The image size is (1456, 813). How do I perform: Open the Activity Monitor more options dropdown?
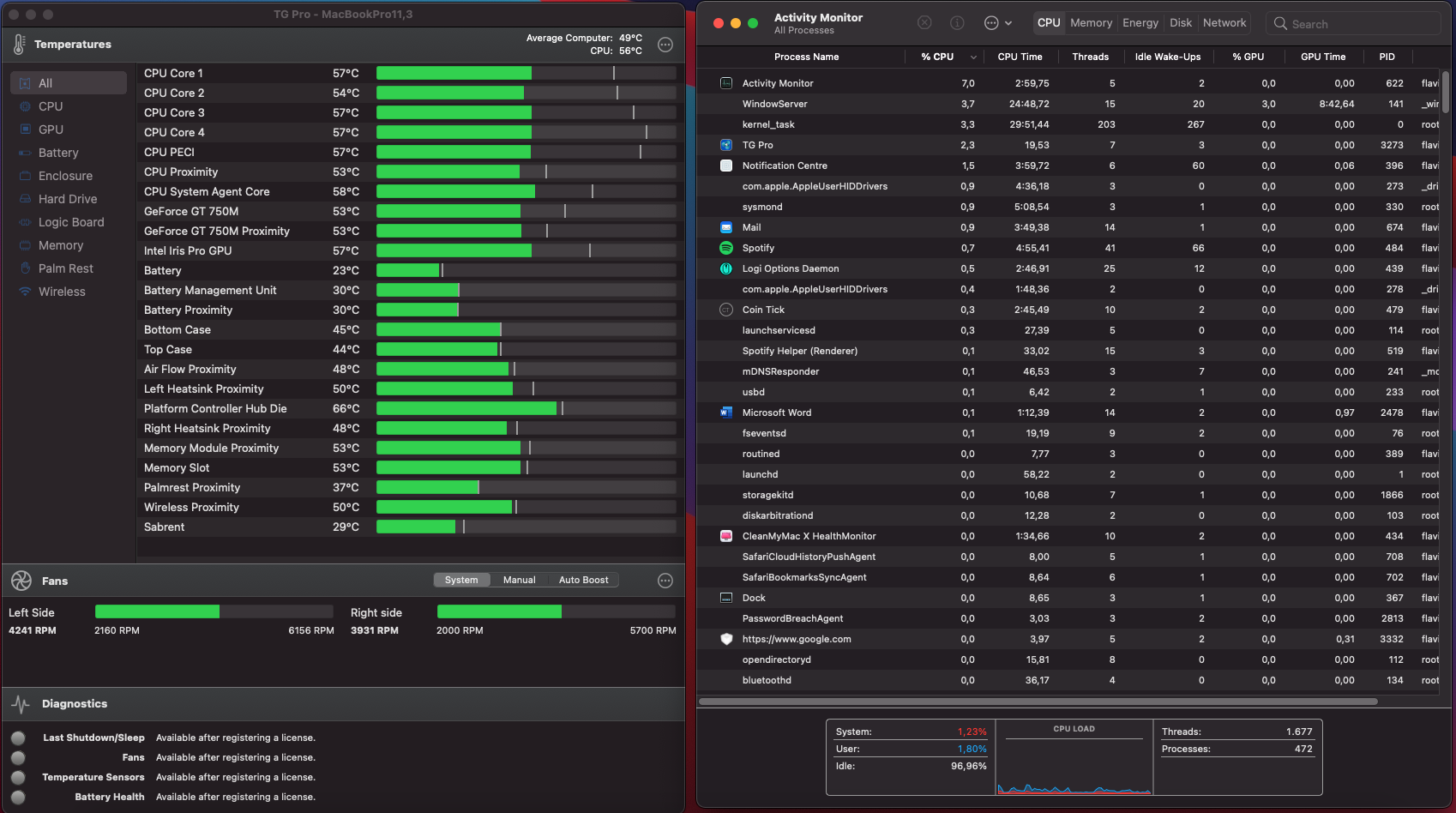tap(998, 23)
